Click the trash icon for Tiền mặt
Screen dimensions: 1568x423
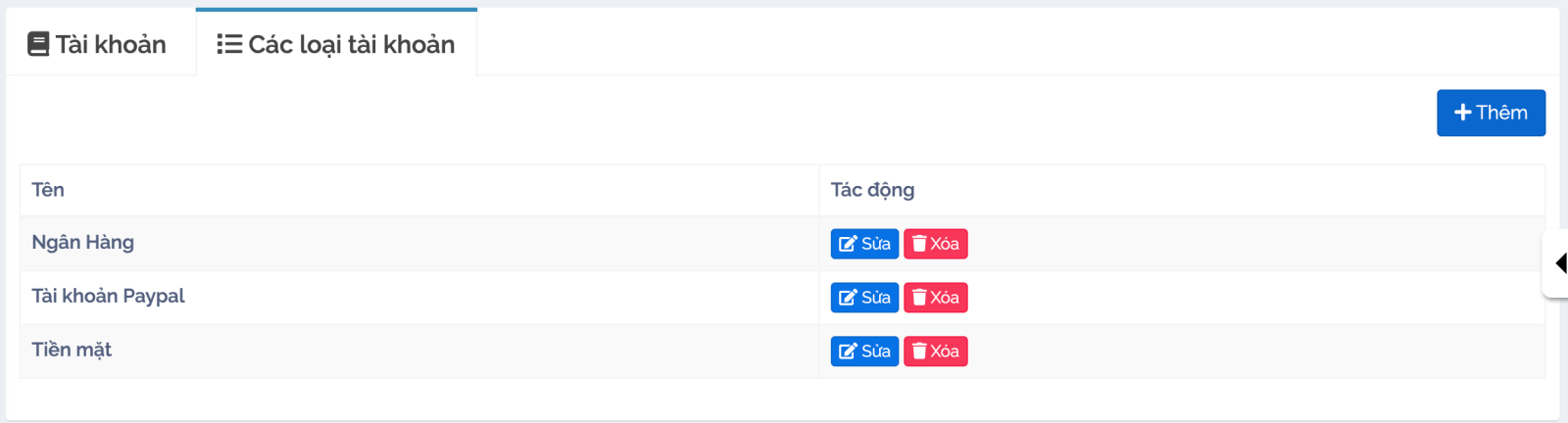pos(919,352)
